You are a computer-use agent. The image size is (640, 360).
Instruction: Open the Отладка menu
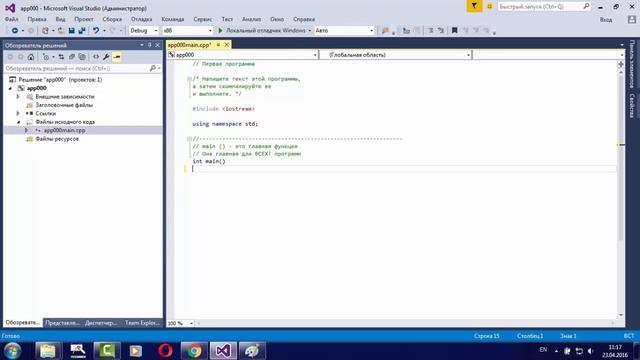(x=141, y=19)
